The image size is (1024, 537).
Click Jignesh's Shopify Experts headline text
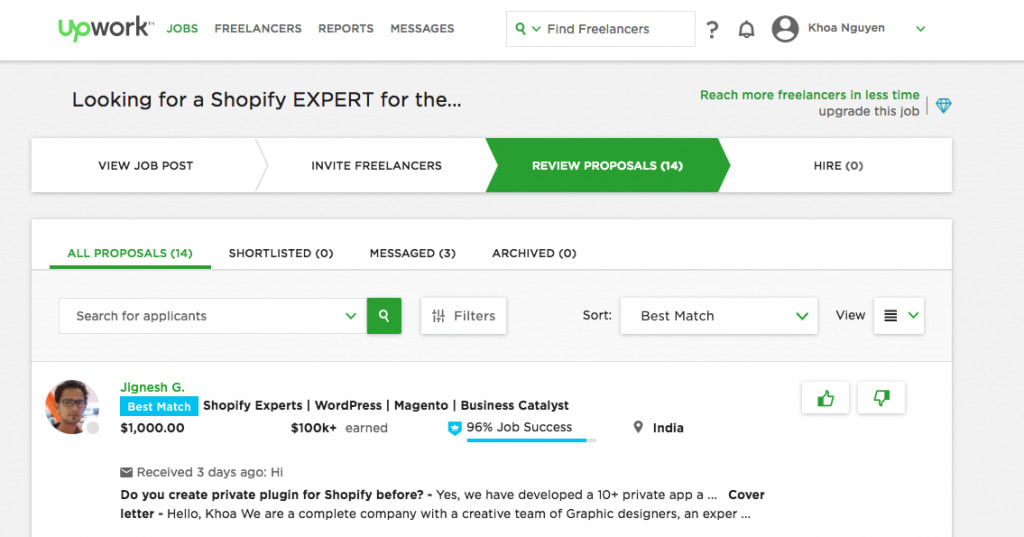pos(386,405)
